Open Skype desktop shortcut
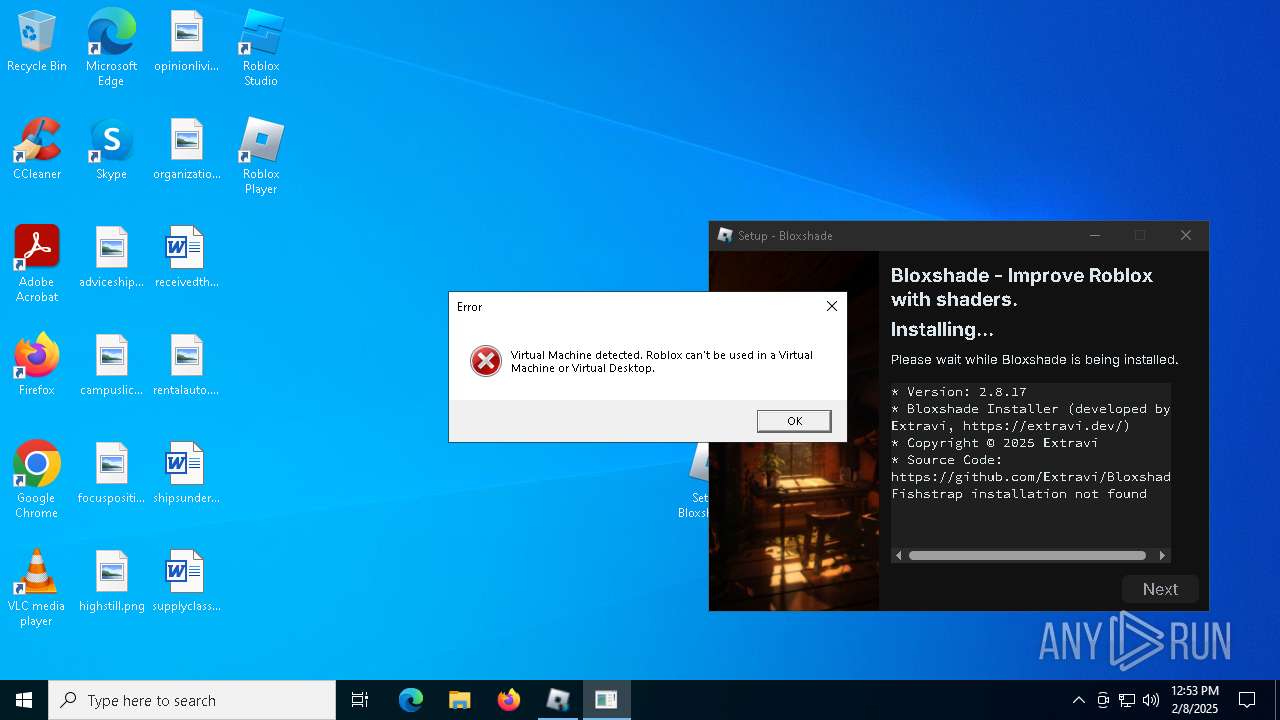Viewport: 1280px width, 720px height. tap(111, 150)
